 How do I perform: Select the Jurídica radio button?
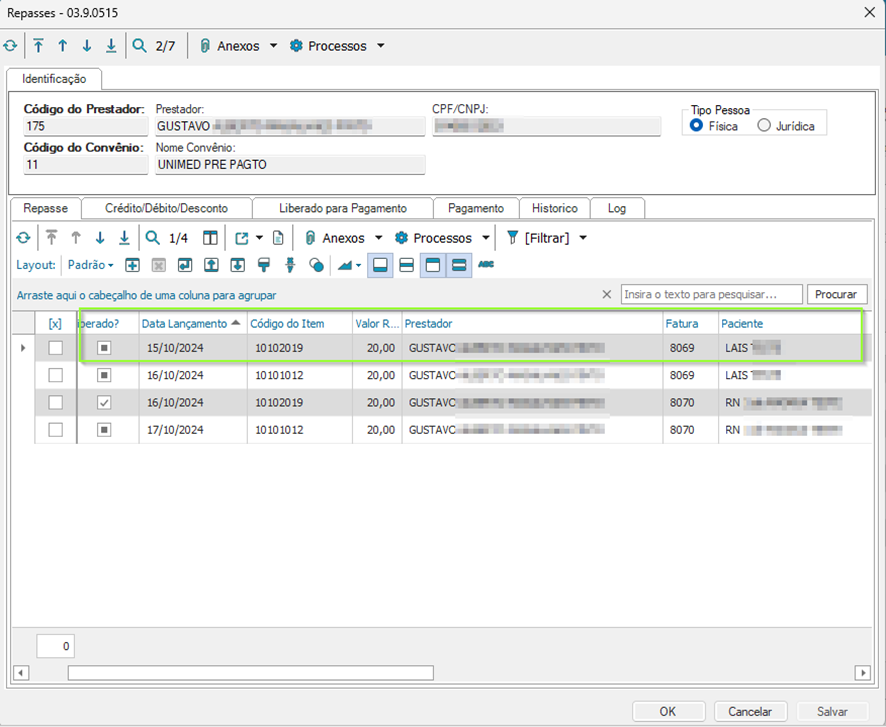763,125
